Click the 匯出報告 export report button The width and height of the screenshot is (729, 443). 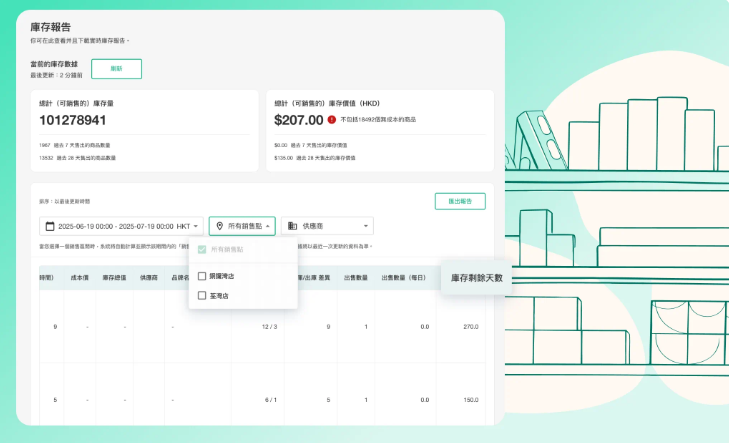460,201
